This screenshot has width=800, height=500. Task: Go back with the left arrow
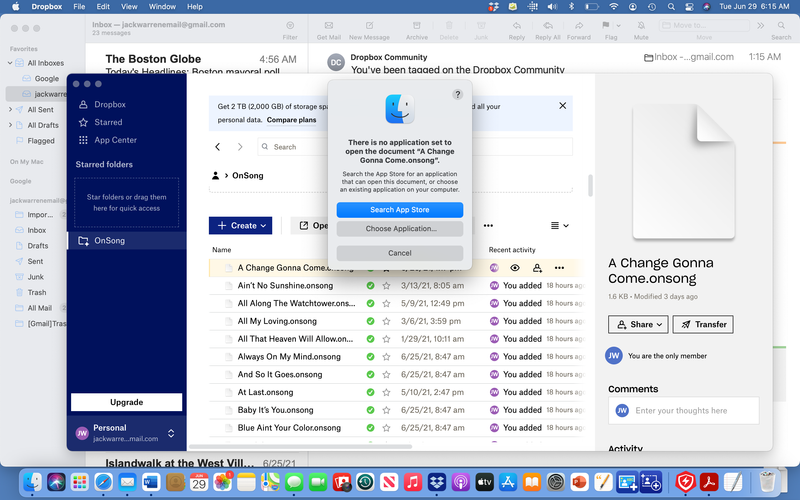click(219, 147)
